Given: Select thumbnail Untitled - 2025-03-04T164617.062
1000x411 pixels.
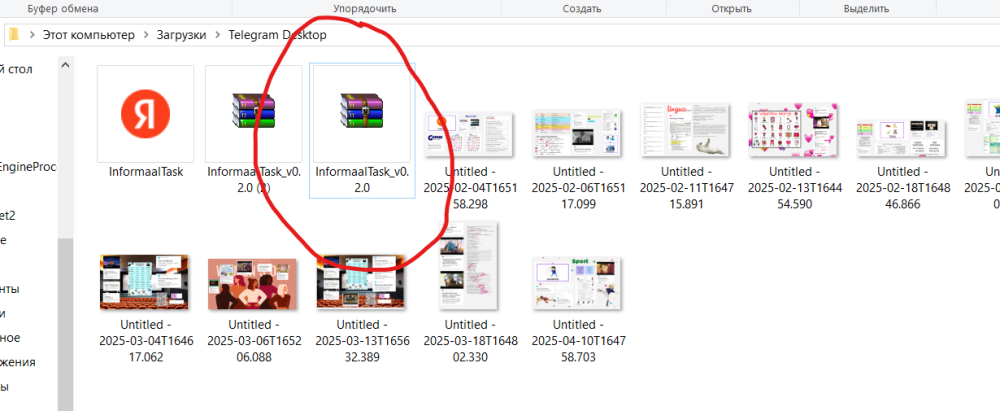Looking at the screenshot, I should 145,282.
